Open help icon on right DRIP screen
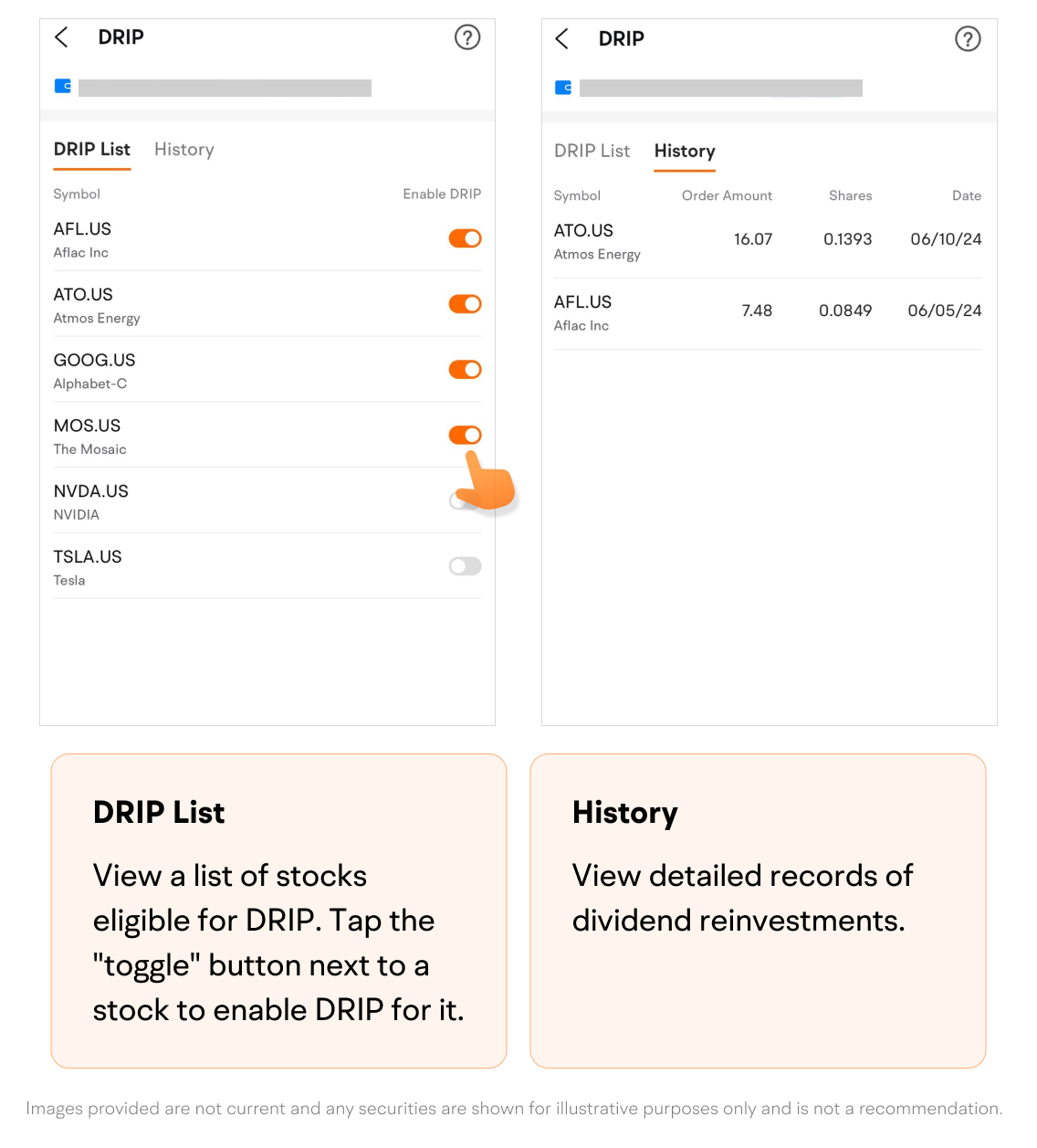Image resolution: width=1037 pixels, height=1148 pixels. [968, 38]
